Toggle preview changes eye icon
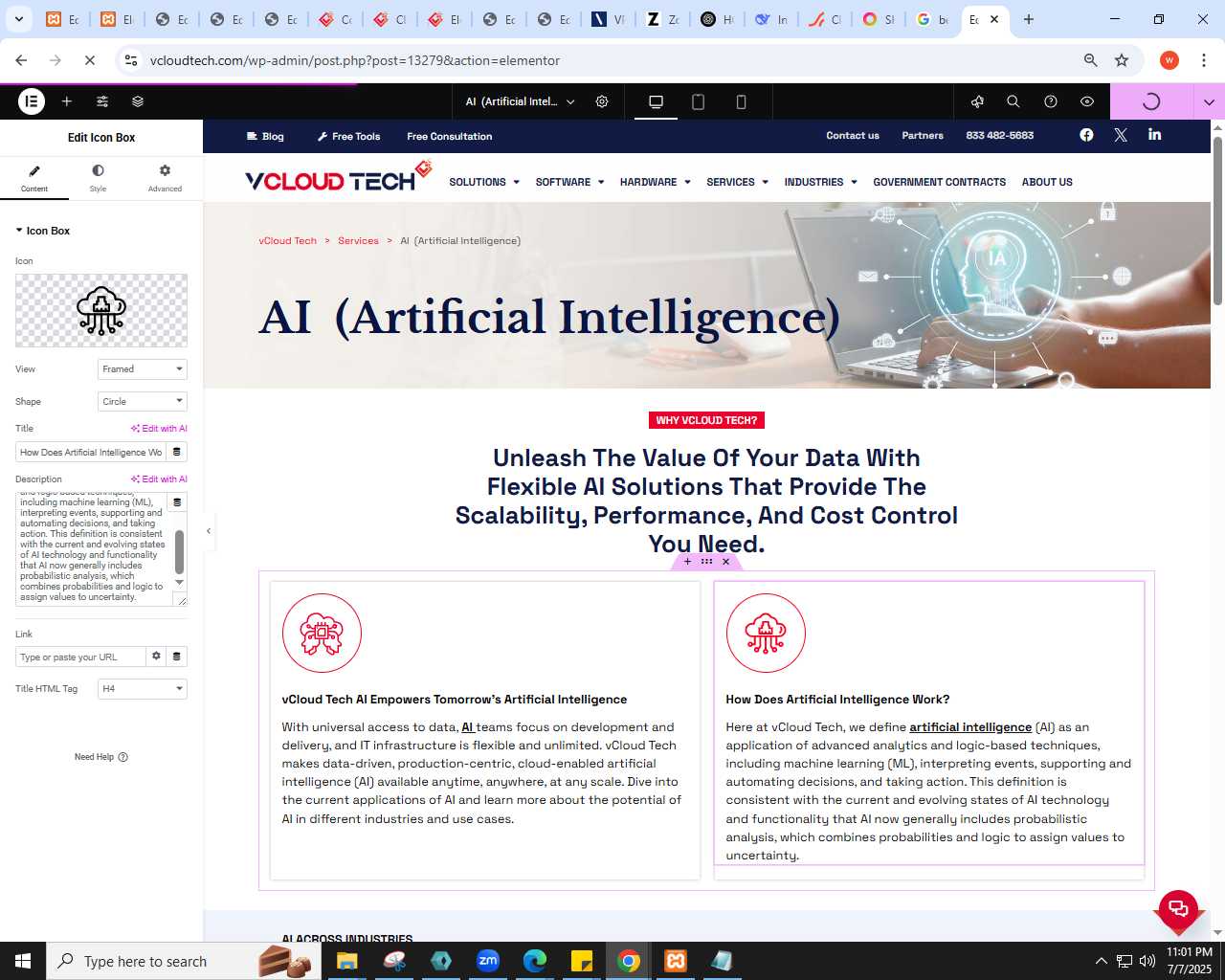The image size is (1225, 980). [x=1087, y=101]
